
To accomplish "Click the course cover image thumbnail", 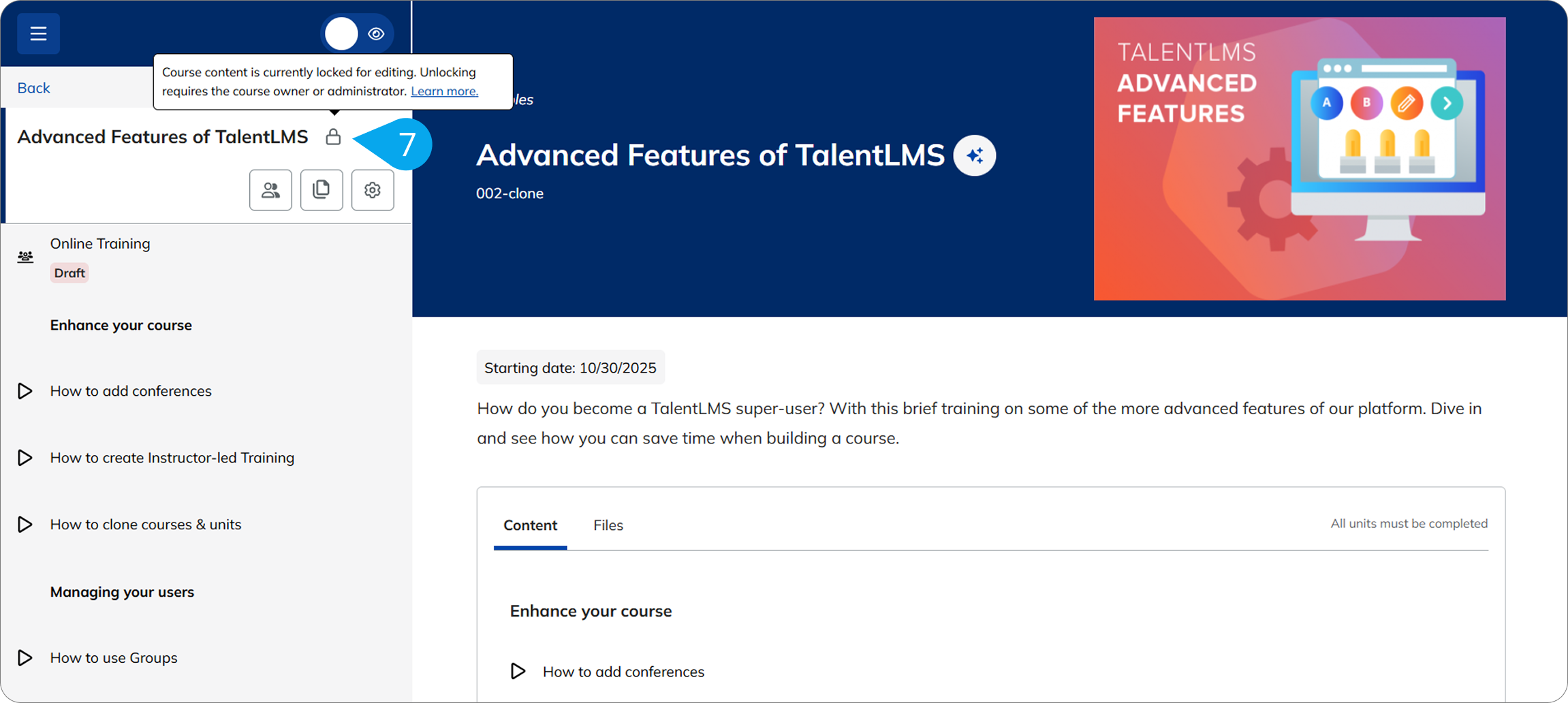I will (1299, 159).
